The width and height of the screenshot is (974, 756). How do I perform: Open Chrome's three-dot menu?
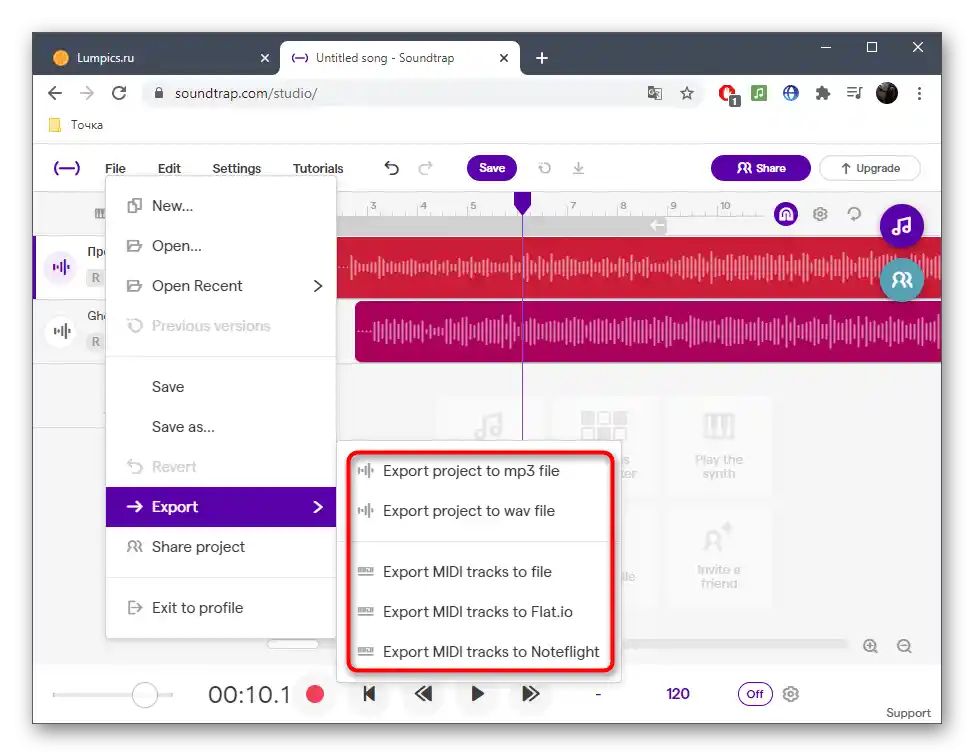[x=919, y=93]
